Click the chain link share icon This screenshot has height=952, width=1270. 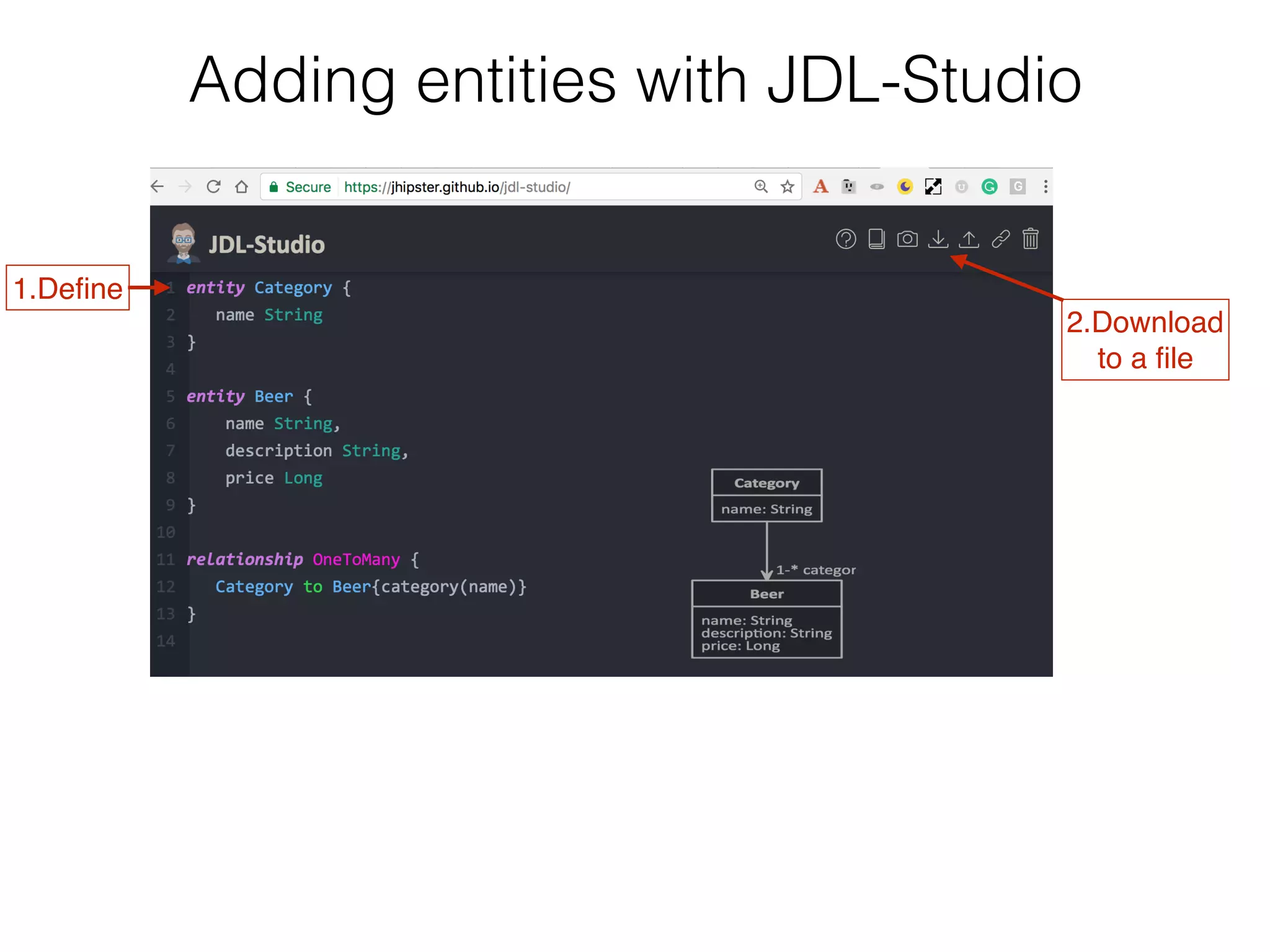[x=1000, y=239]
